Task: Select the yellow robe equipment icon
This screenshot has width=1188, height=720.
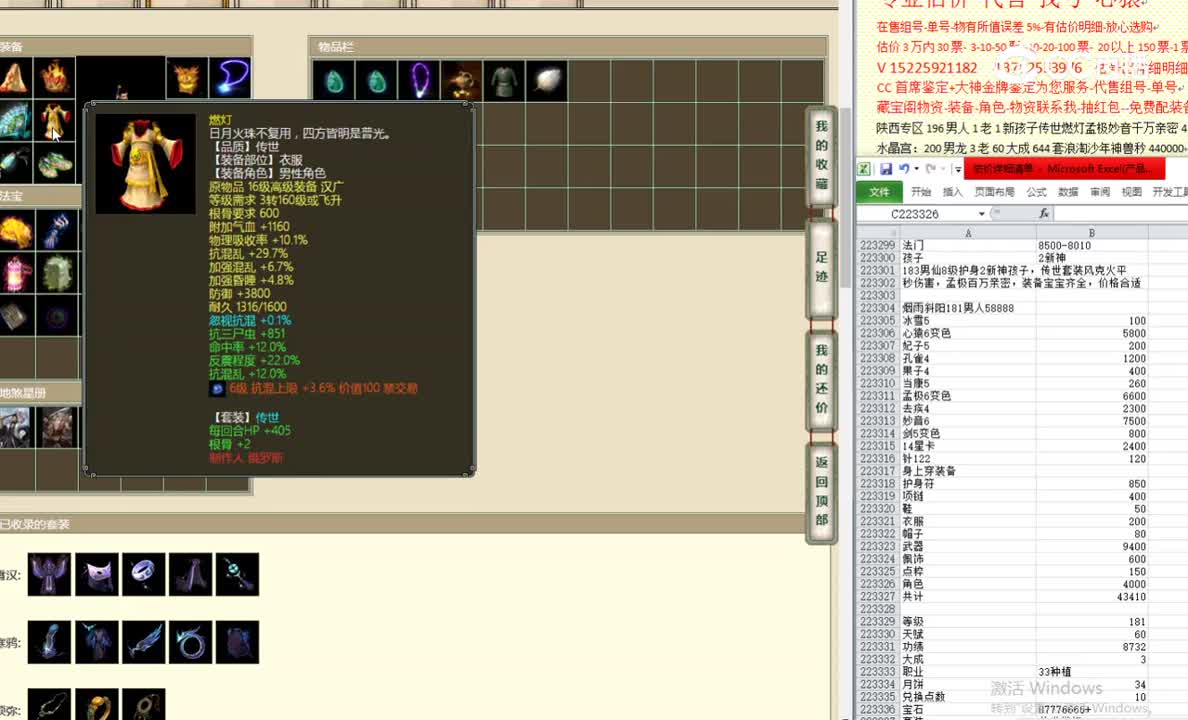Action: click(54, 121)
